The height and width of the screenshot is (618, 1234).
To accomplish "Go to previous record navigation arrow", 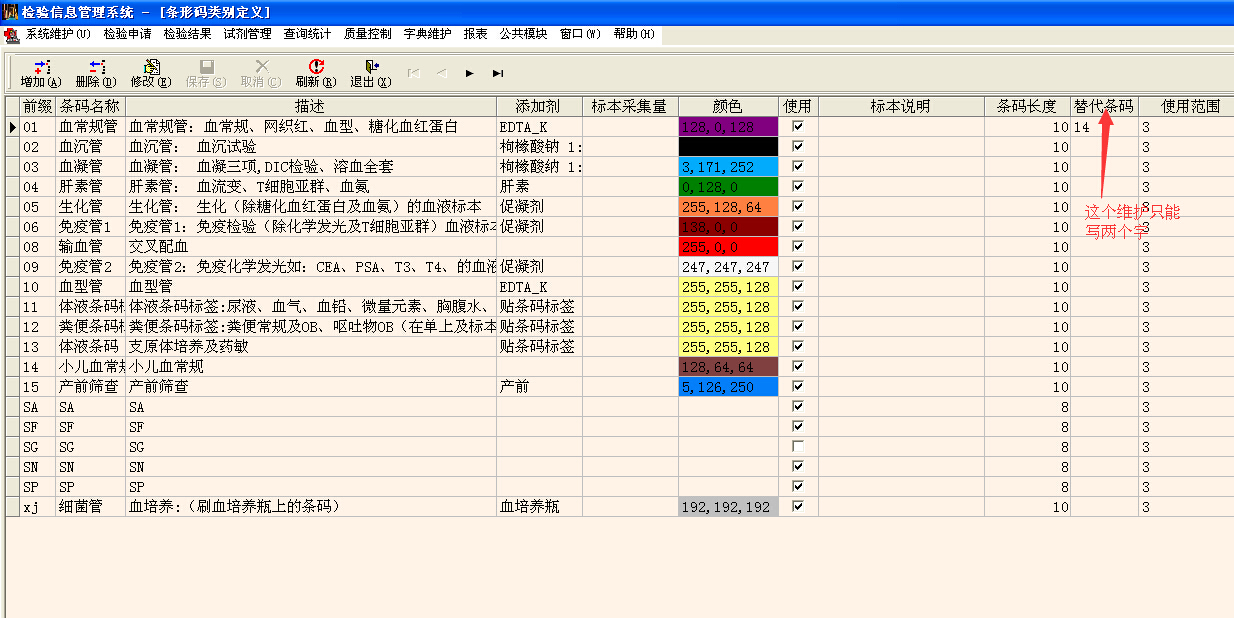I will 441,73.
